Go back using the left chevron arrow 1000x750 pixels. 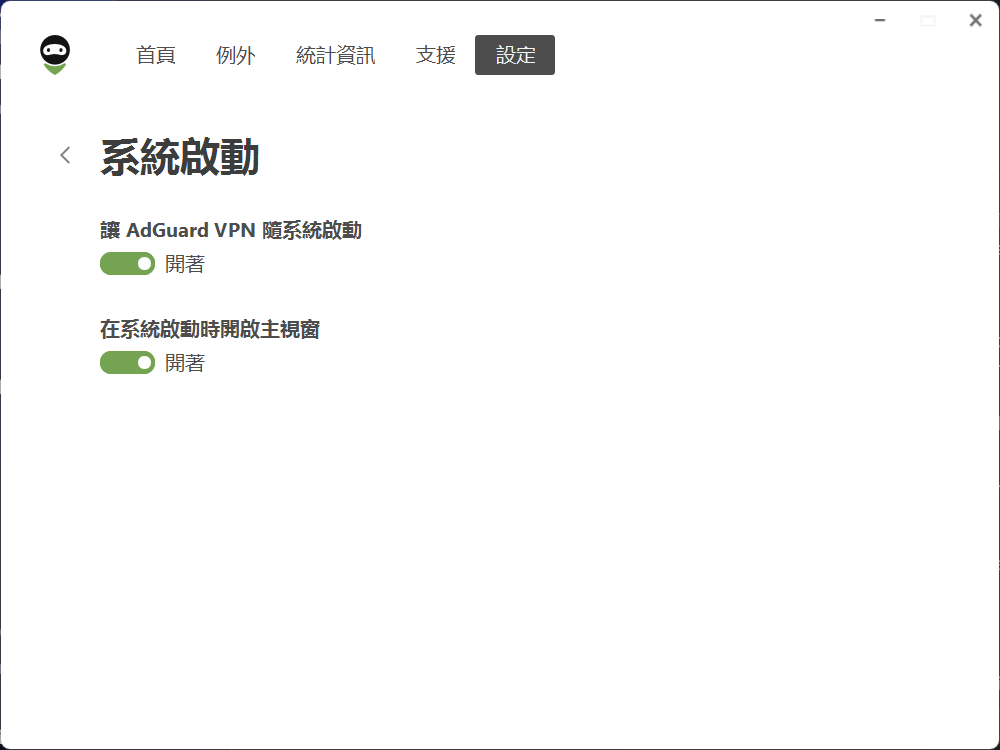tap(66, 155)
